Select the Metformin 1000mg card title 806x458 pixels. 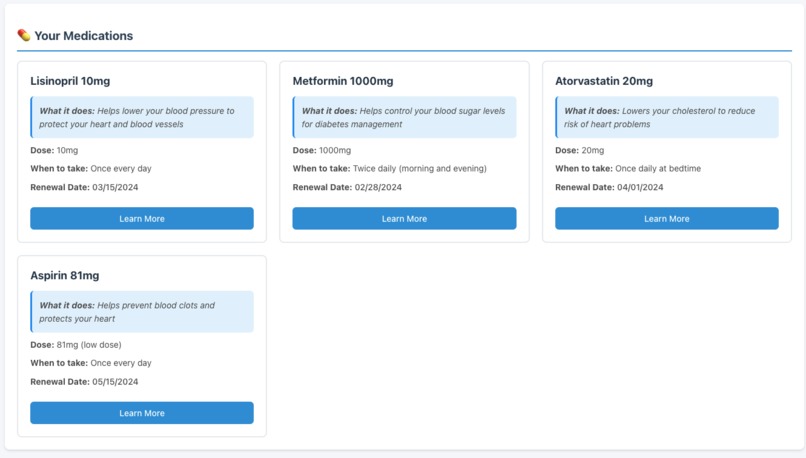(x=343, y=81)
